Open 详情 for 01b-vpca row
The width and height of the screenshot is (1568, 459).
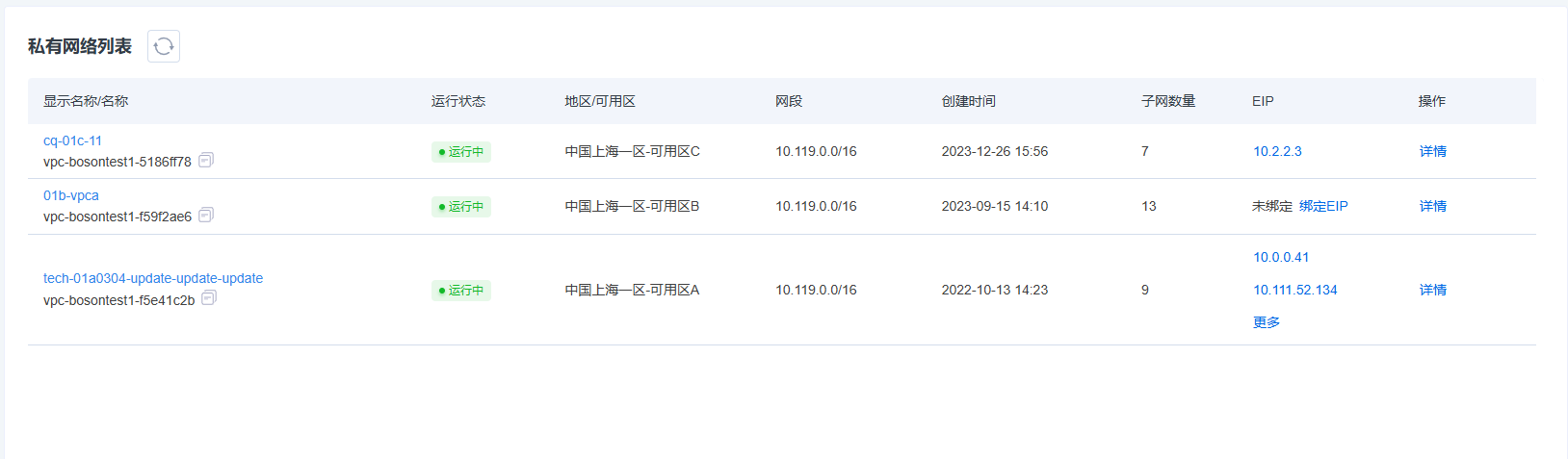pyautogui.click(x=1433, y=206)
